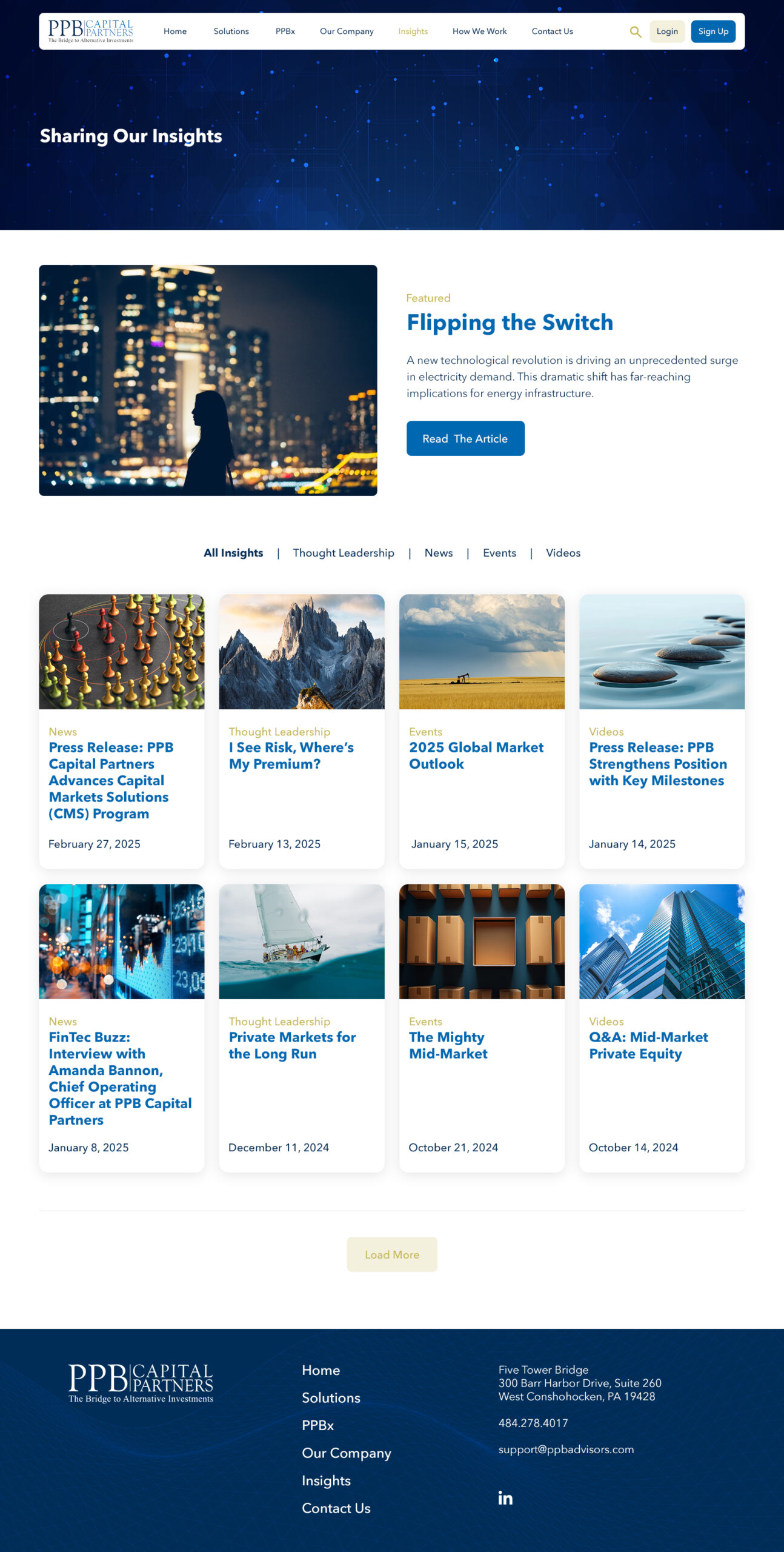
Task: Open 2025 Global Market Outlook title
Action: pos(476,756)
